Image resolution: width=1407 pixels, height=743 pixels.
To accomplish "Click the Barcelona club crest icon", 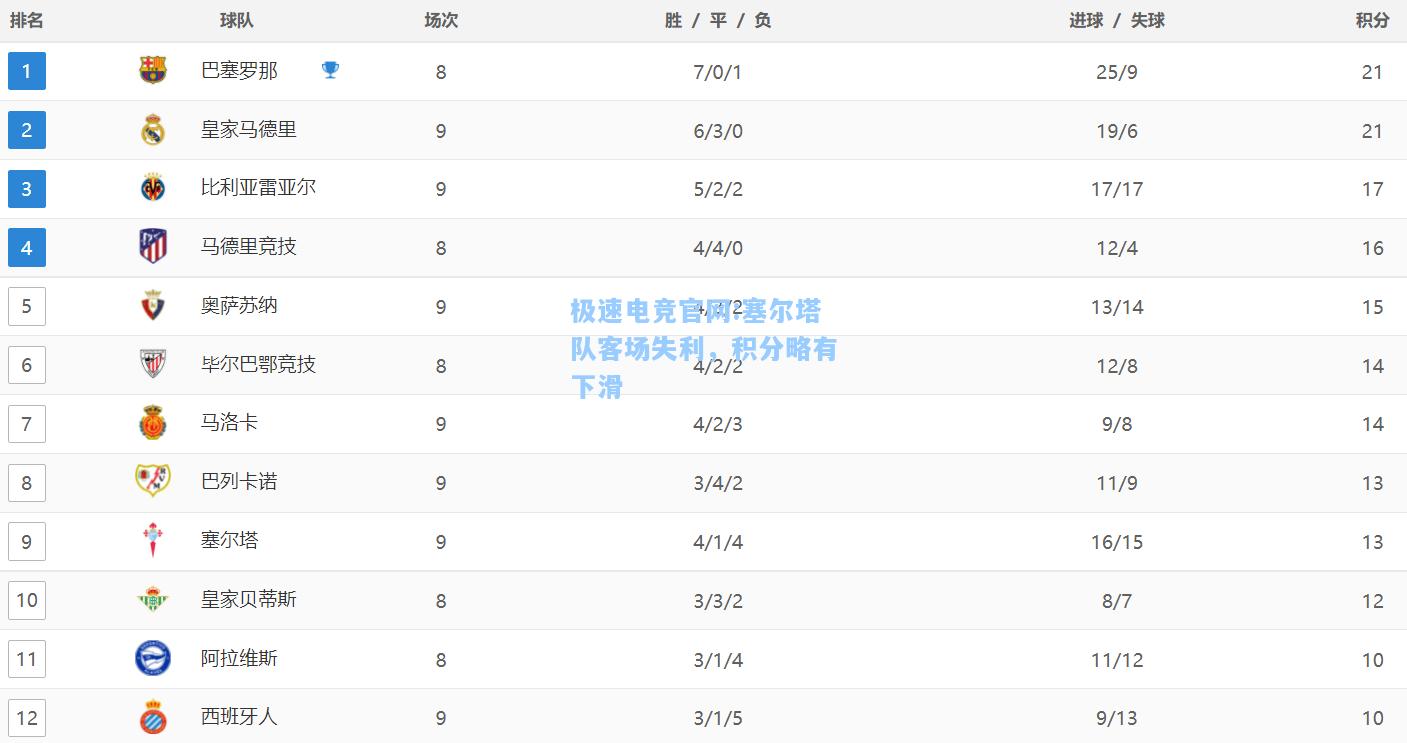I will pos(153,70).
